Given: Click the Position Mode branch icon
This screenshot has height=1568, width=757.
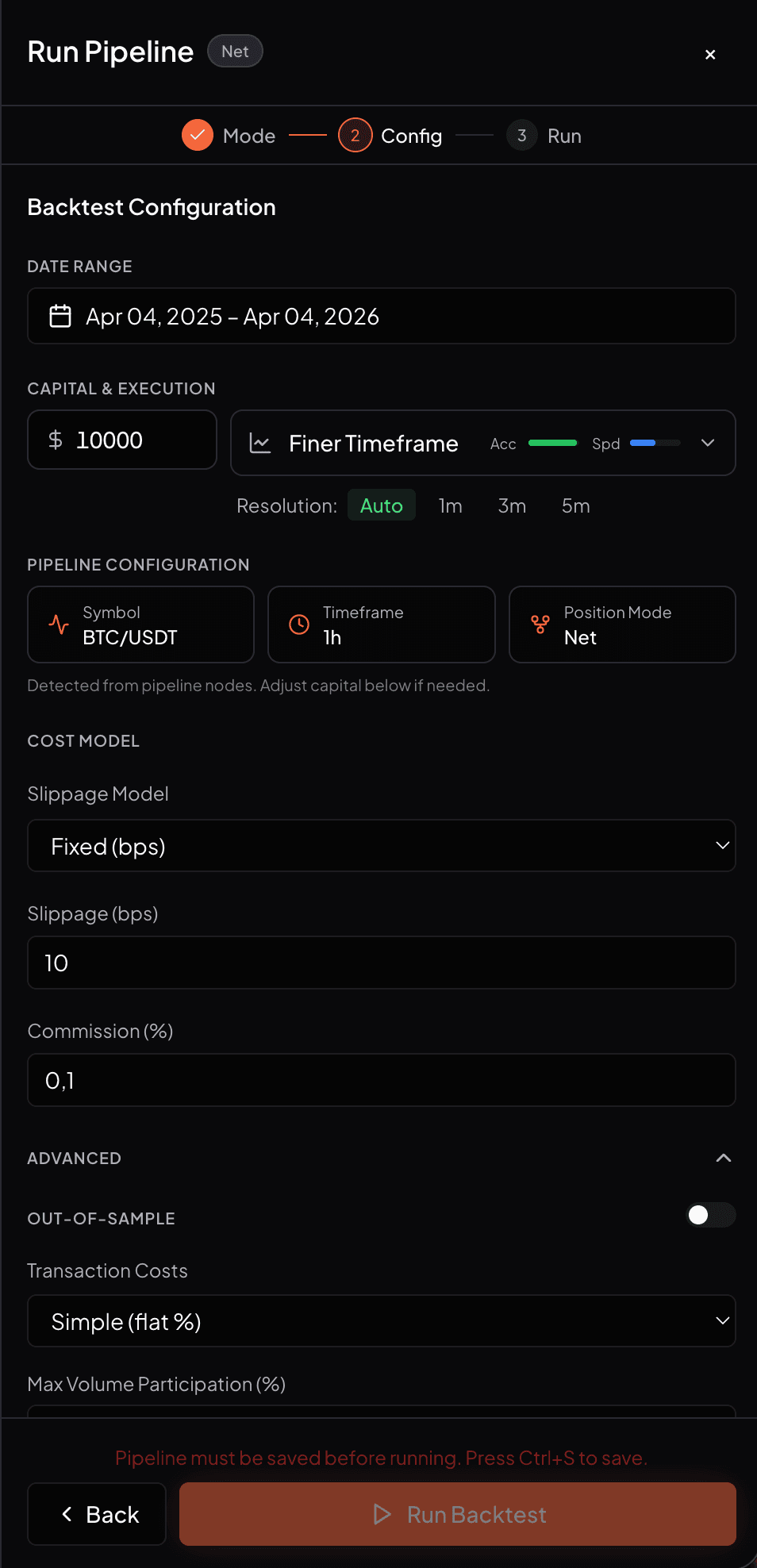Looking at the screenshot, I should point(540,625).
